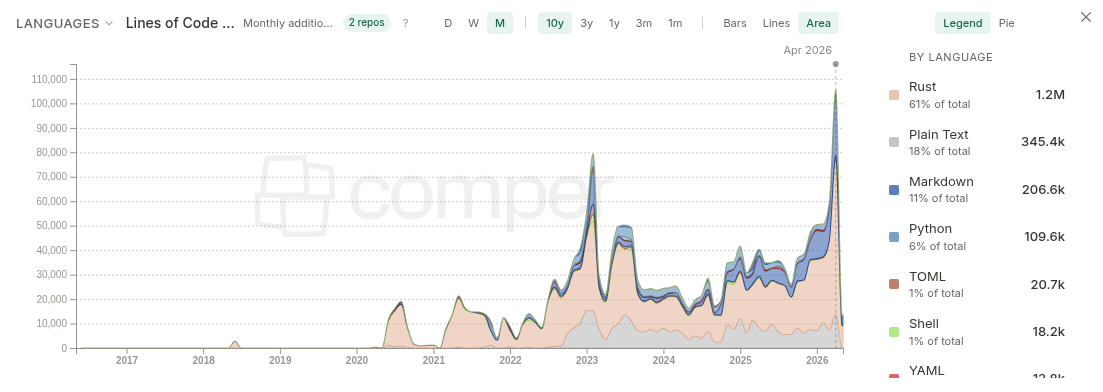The width and height of the screenshot is (1103, 392).
Task: Click the 345.4k Plain Text total
Action: pyautogui.click(x=1043, y=142)
